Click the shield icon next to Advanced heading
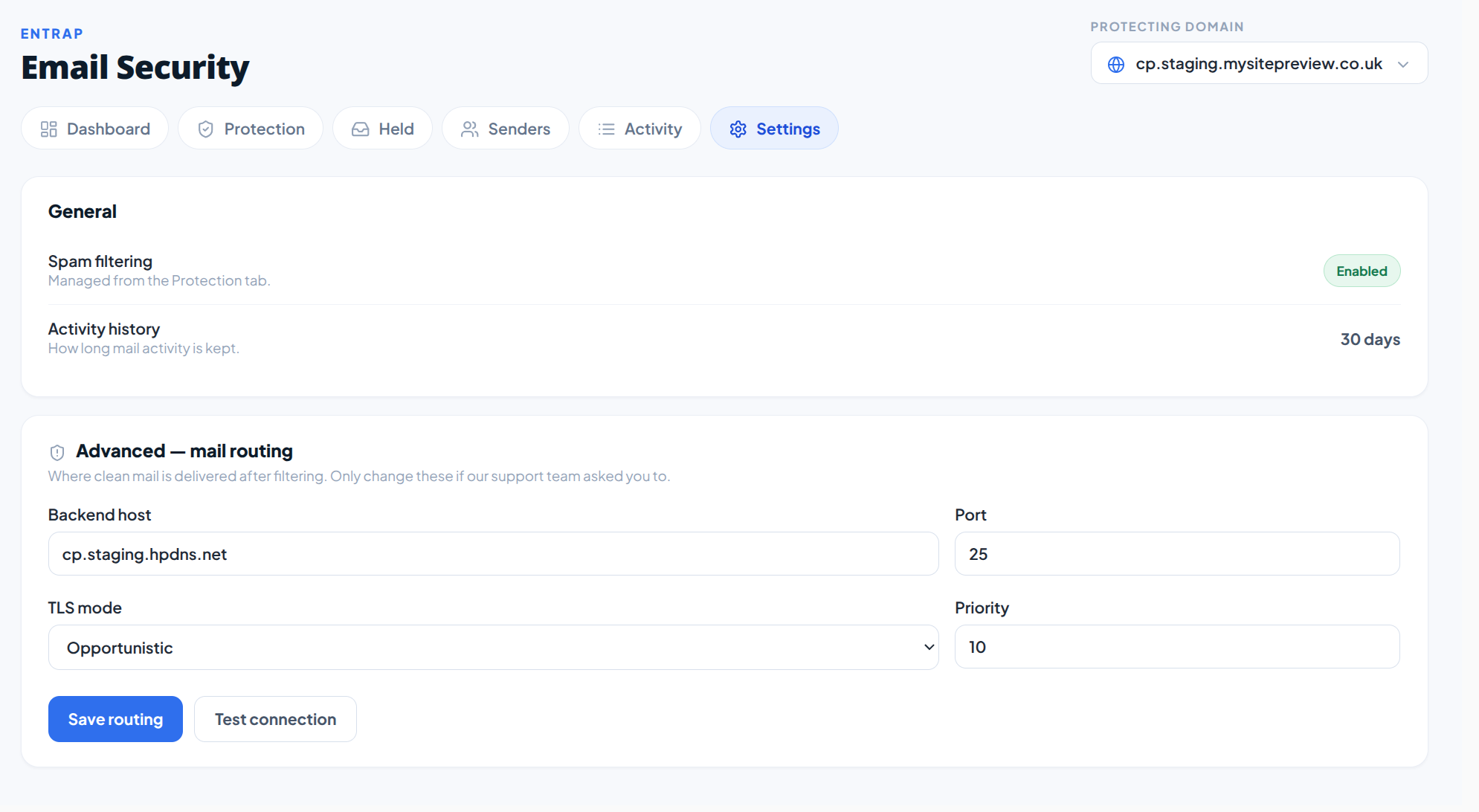Screen dimensions: 1479x812 [x=57, y=452]
